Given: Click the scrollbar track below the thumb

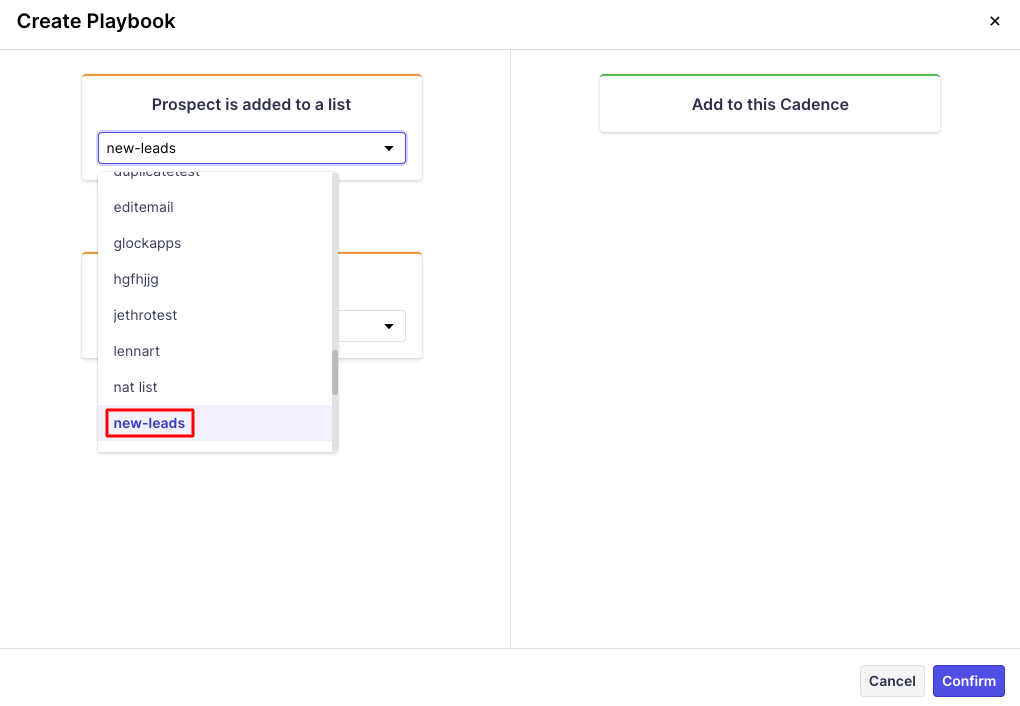Looking at the screenshot, I should coord(335,425).
